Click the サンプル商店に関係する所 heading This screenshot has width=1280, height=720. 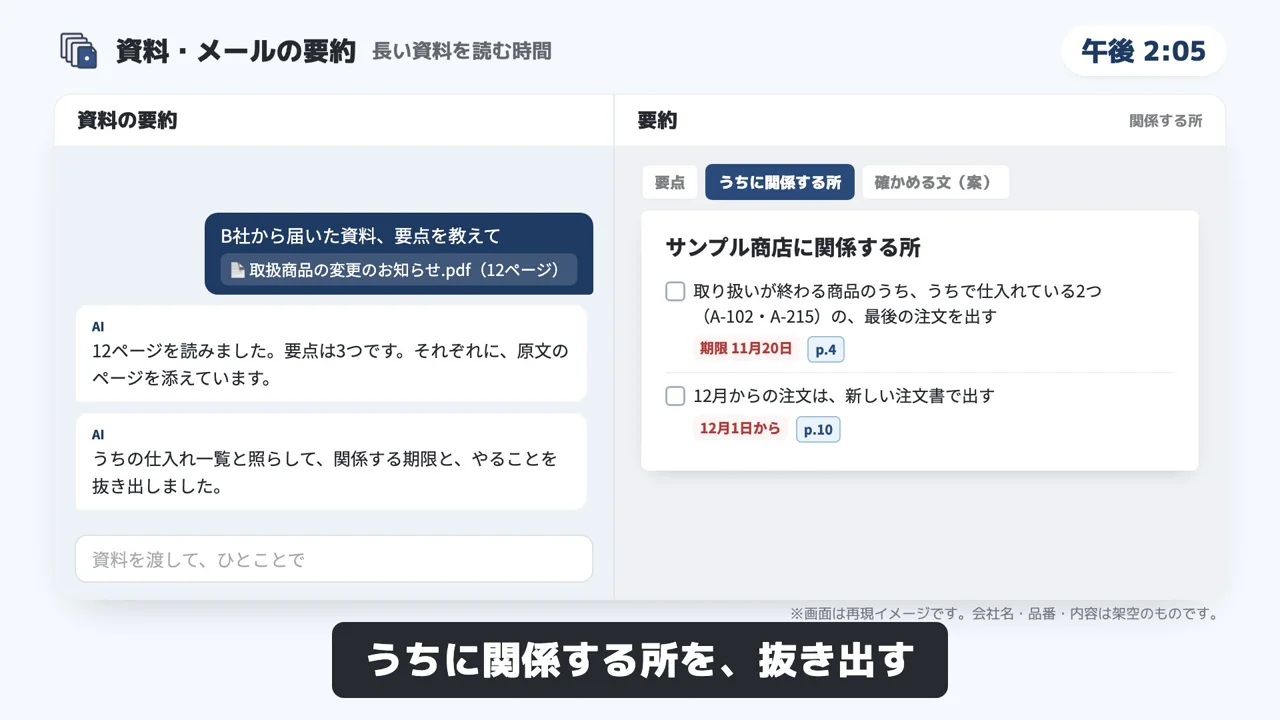pos(793,248)
